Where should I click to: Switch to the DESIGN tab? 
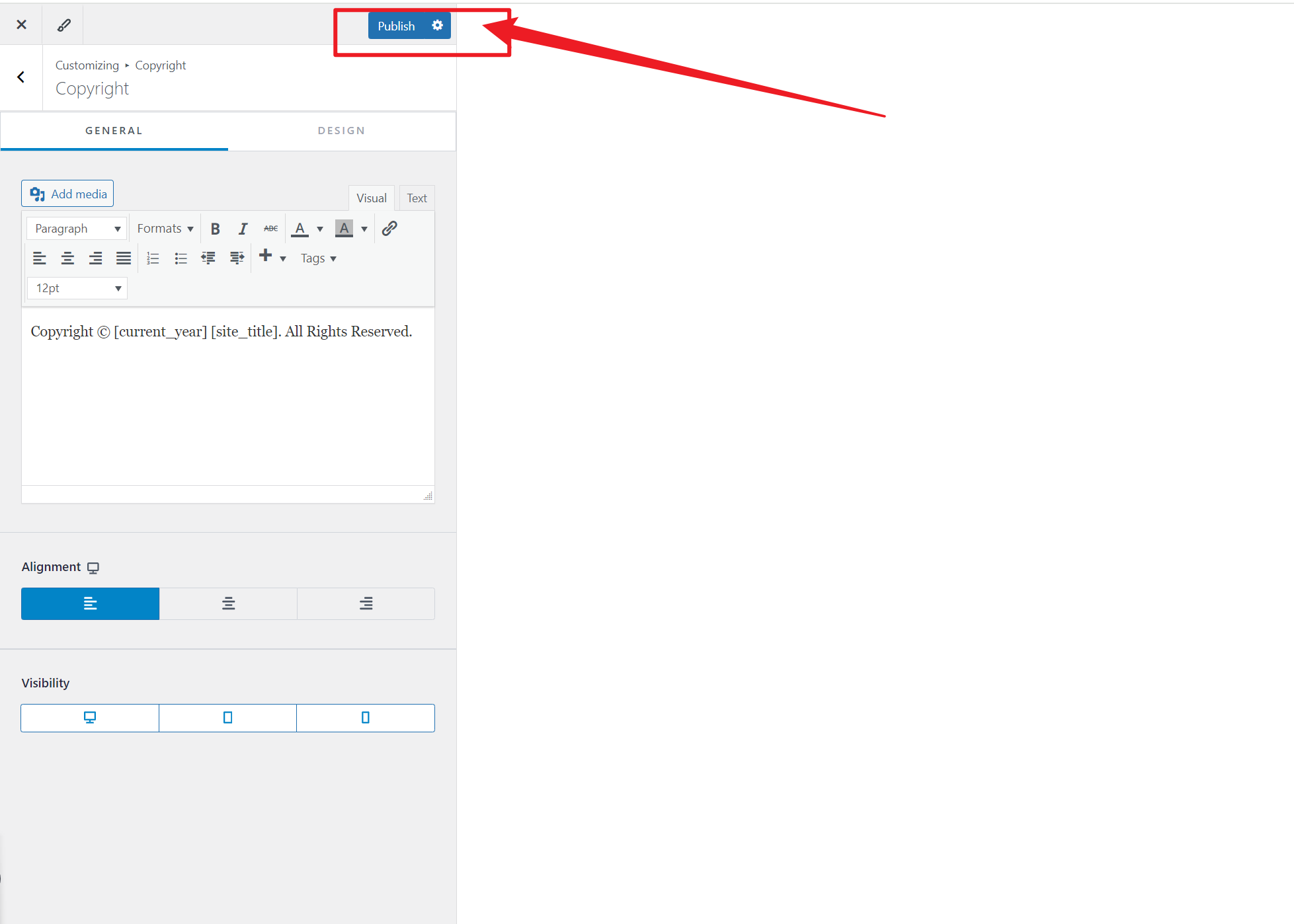coord(342,130)
